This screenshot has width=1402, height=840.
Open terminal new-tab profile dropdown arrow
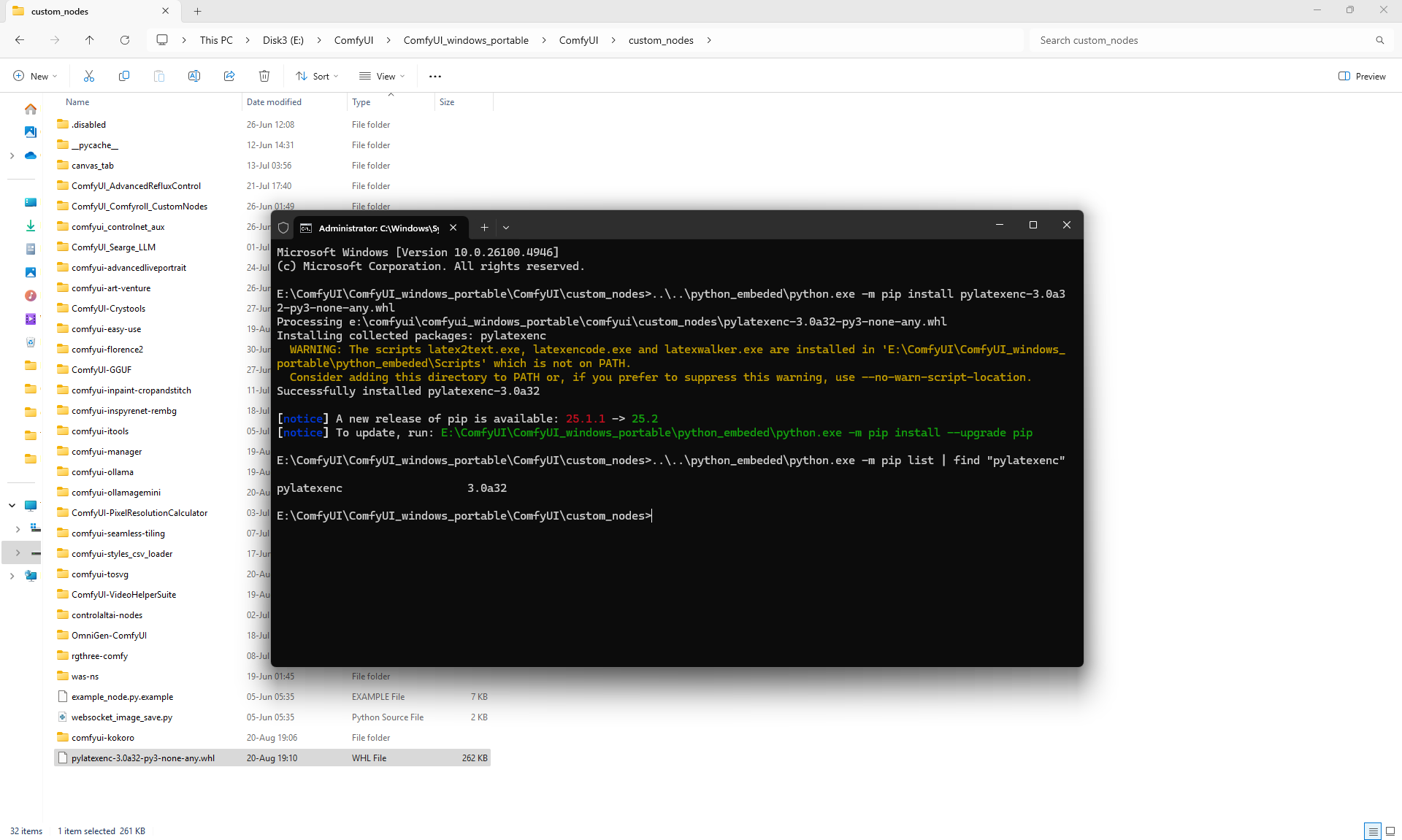[x=506, y=228]
